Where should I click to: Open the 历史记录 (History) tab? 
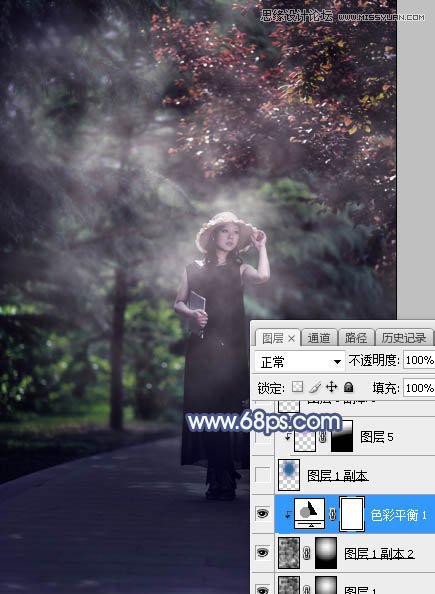404,338
